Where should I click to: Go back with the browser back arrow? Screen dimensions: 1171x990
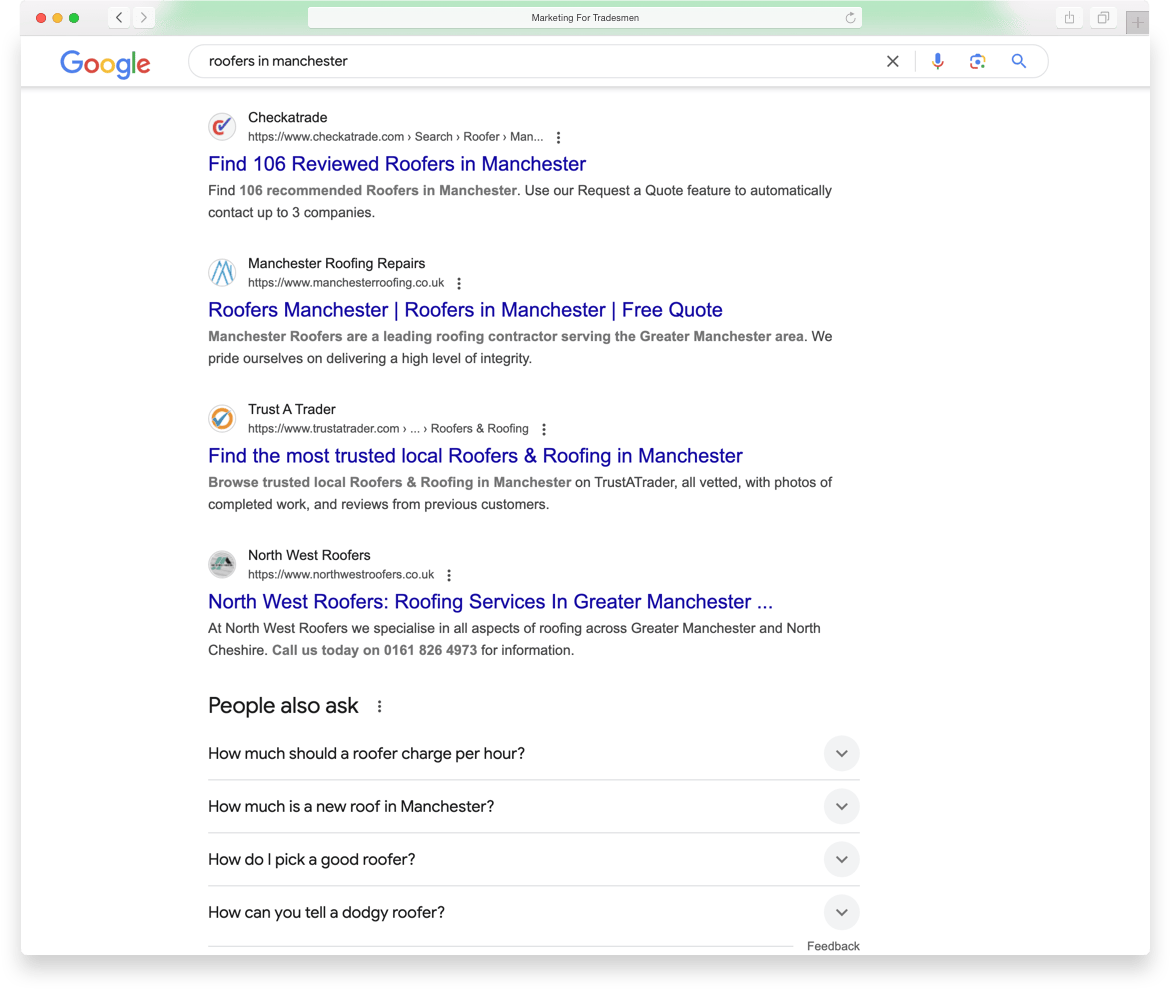point(119,17)
